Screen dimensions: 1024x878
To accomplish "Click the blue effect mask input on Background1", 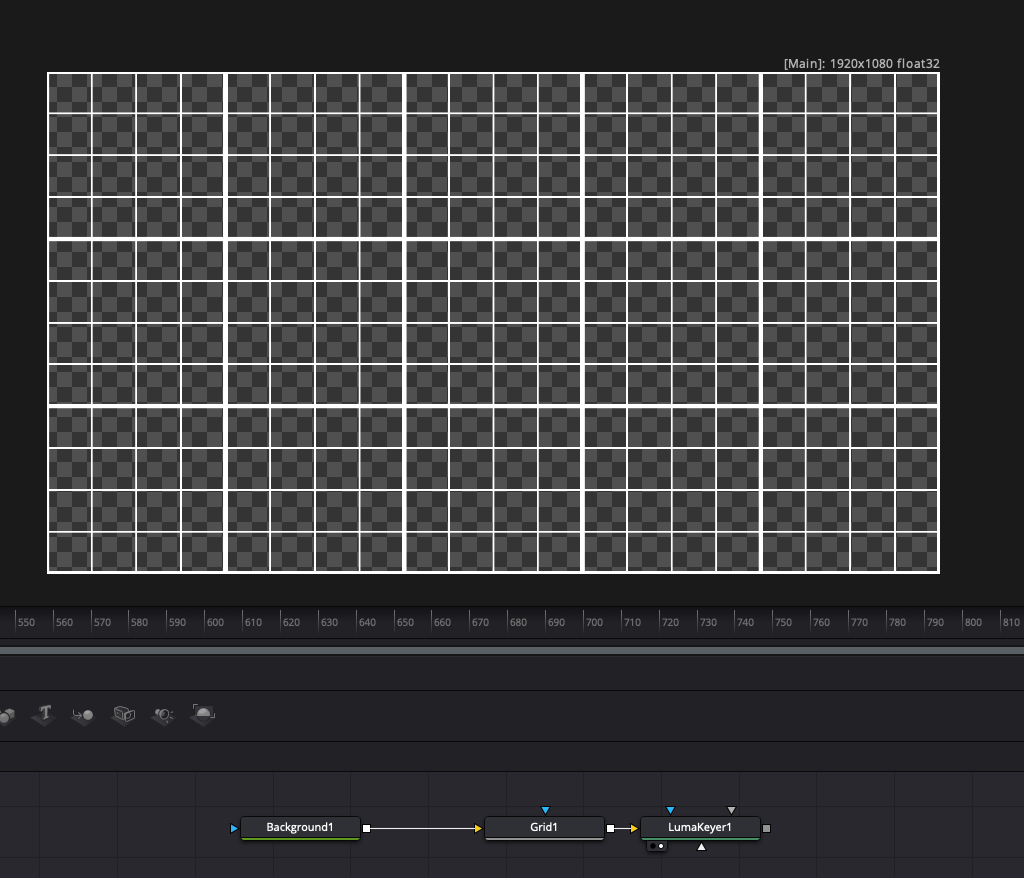I will [x=234, y=828].
